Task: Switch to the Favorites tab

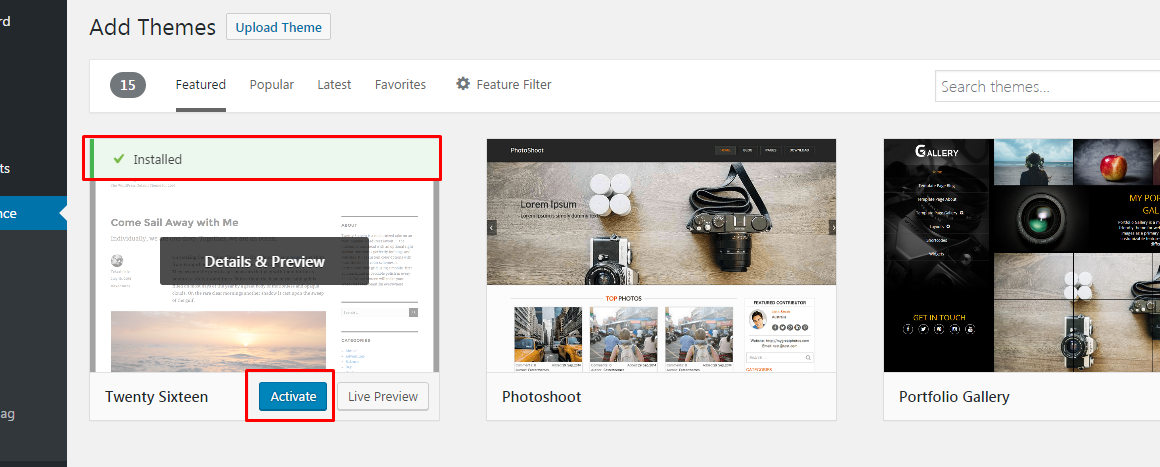Action: point(400,84)
